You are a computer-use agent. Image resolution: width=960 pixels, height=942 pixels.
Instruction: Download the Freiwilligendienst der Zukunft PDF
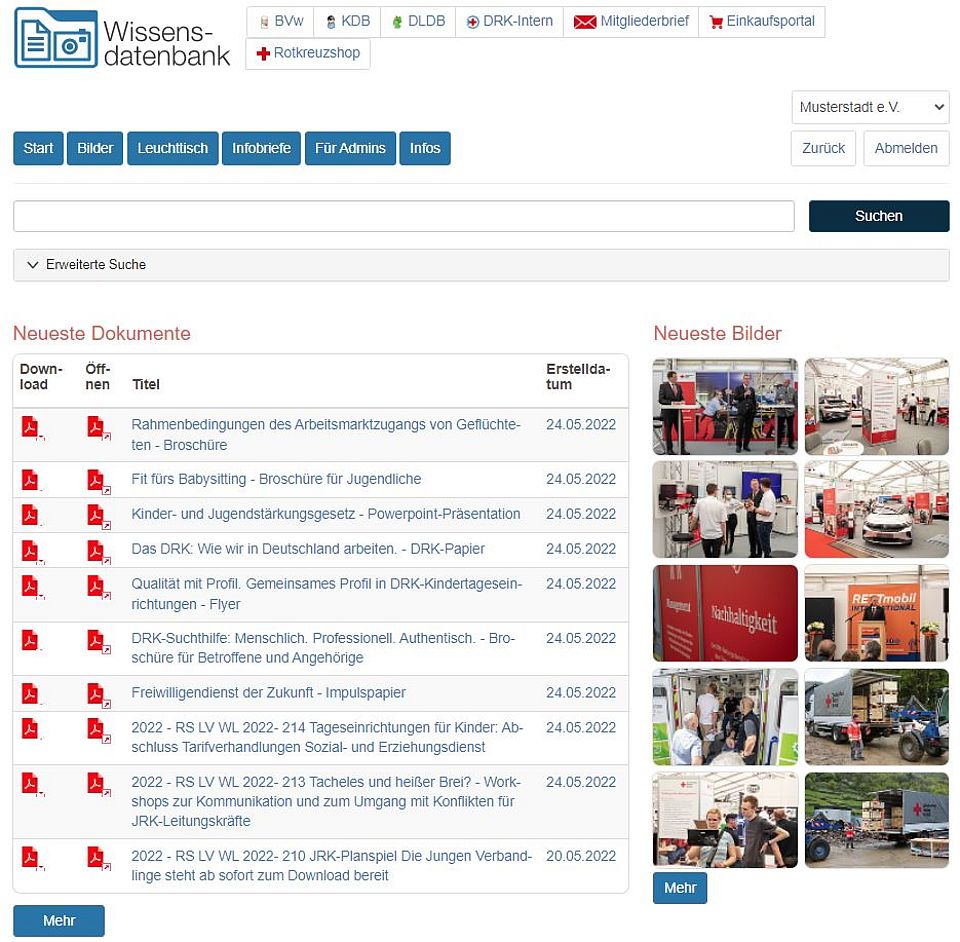pyautogui.click(x=31, y=693)
